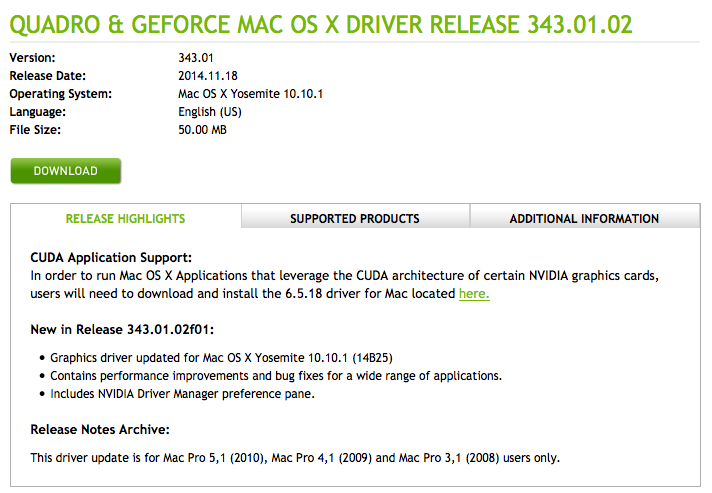Click the 'File Size:' field label

coord(35,130)
